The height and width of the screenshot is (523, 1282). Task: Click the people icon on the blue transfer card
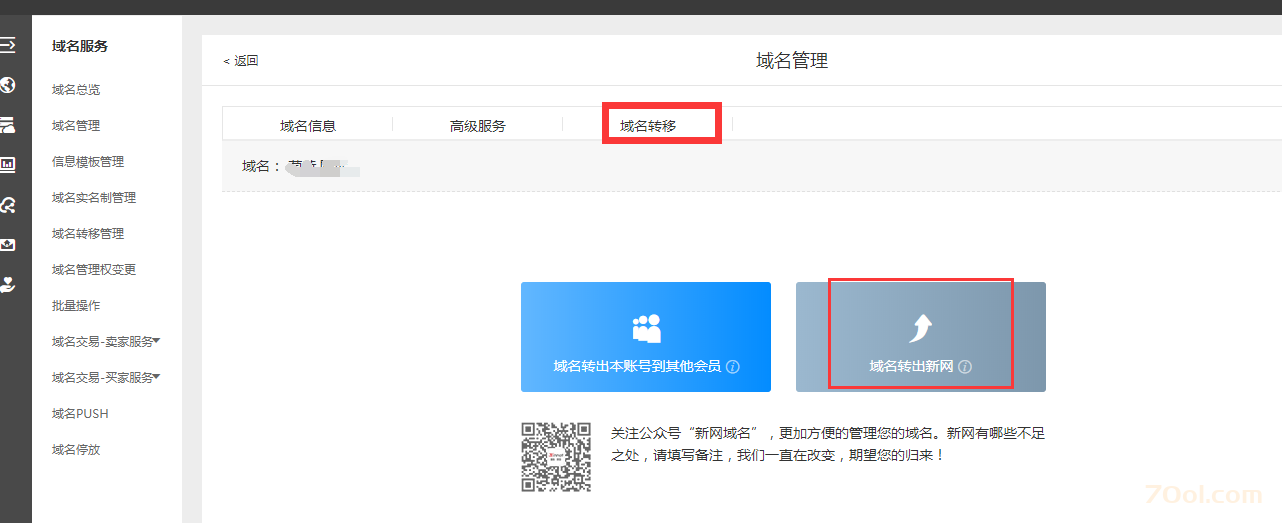pos(647,328)
